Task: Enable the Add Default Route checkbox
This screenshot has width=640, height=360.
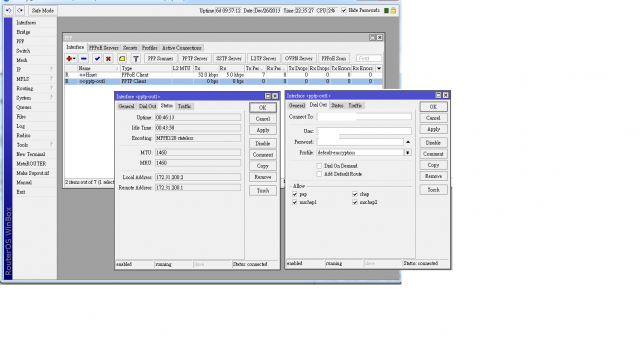Action: click(x=319, y=174)
